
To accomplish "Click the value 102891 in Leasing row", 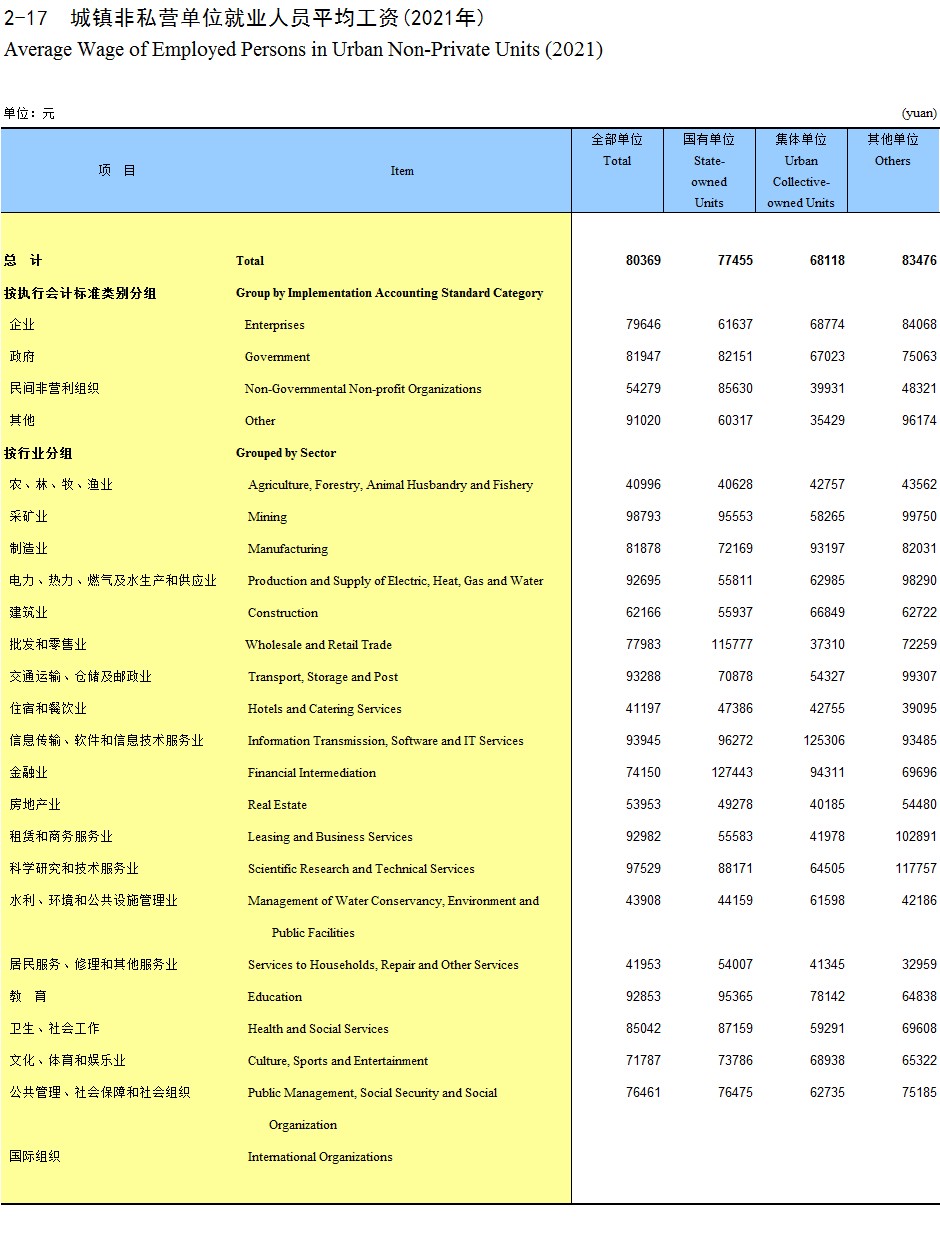I will tap(916, 837).
